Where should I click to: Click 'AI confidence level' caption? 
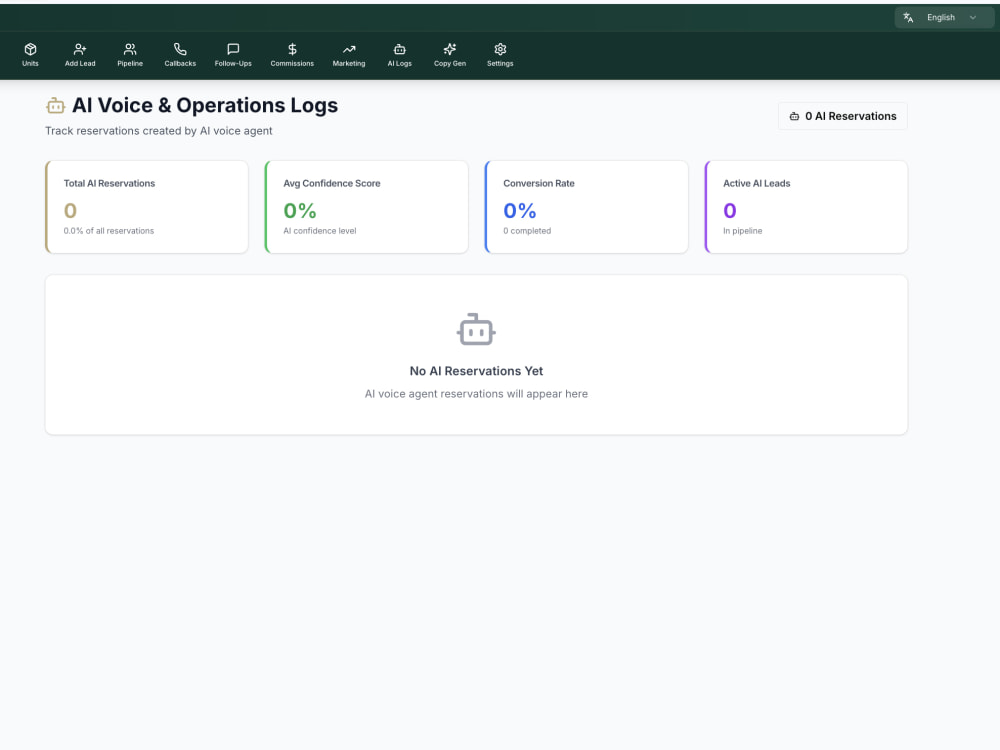click(320, 231)
